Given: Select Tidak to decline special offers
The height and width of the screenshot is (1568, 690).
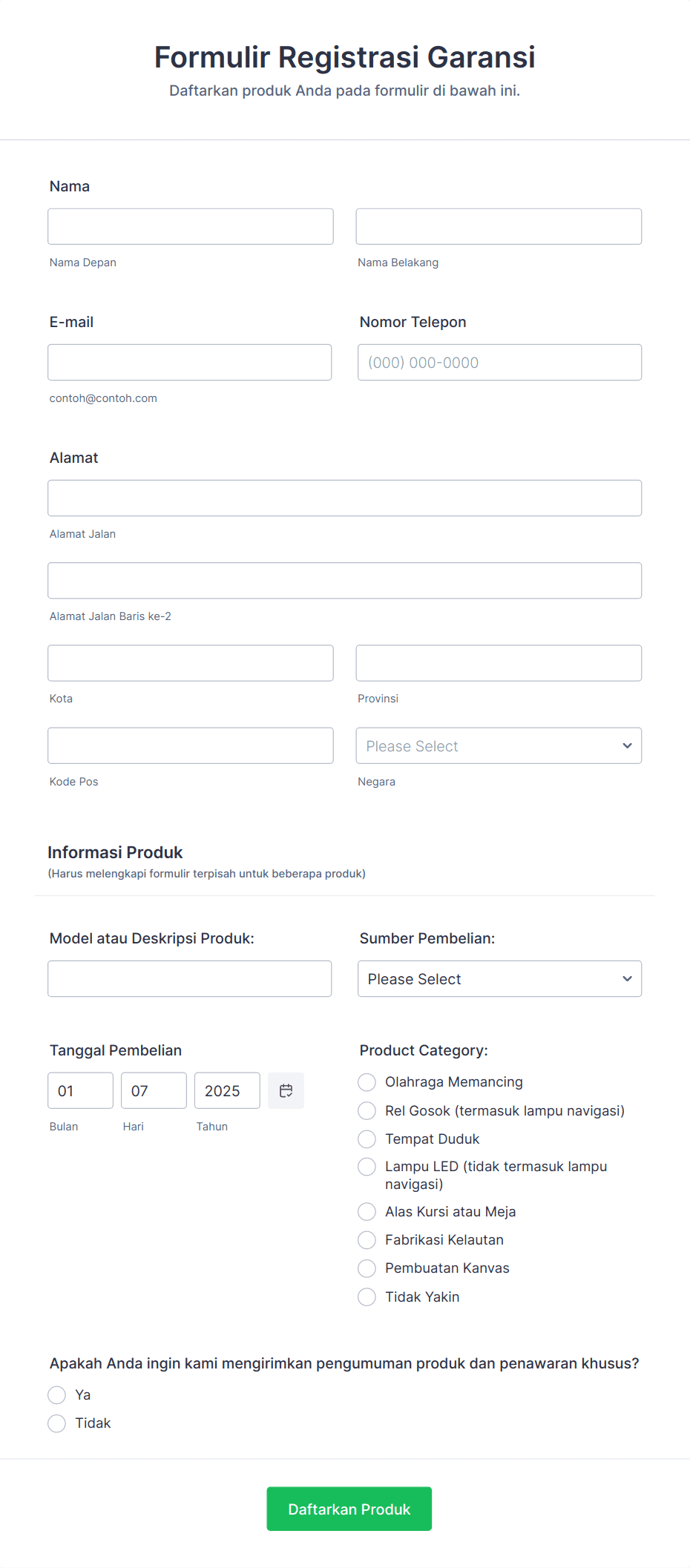Looking at the screenshot, I should [57, 1423].
